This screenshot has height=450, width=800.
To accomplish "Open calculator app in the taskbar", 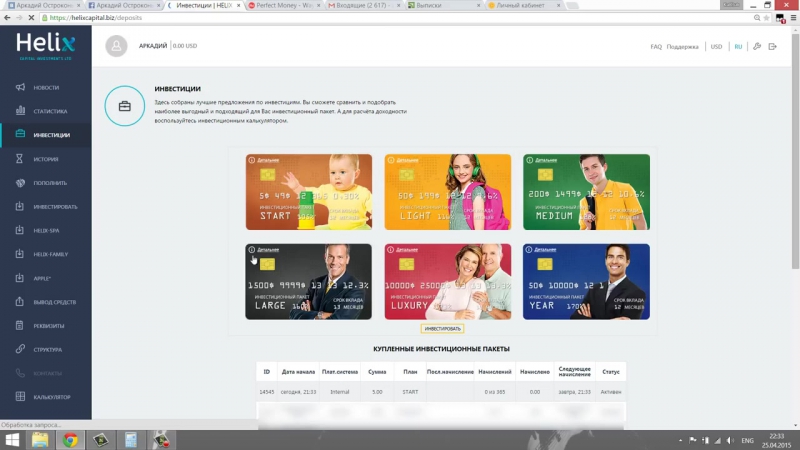I will pyautogui.click(x=131, y=440).
